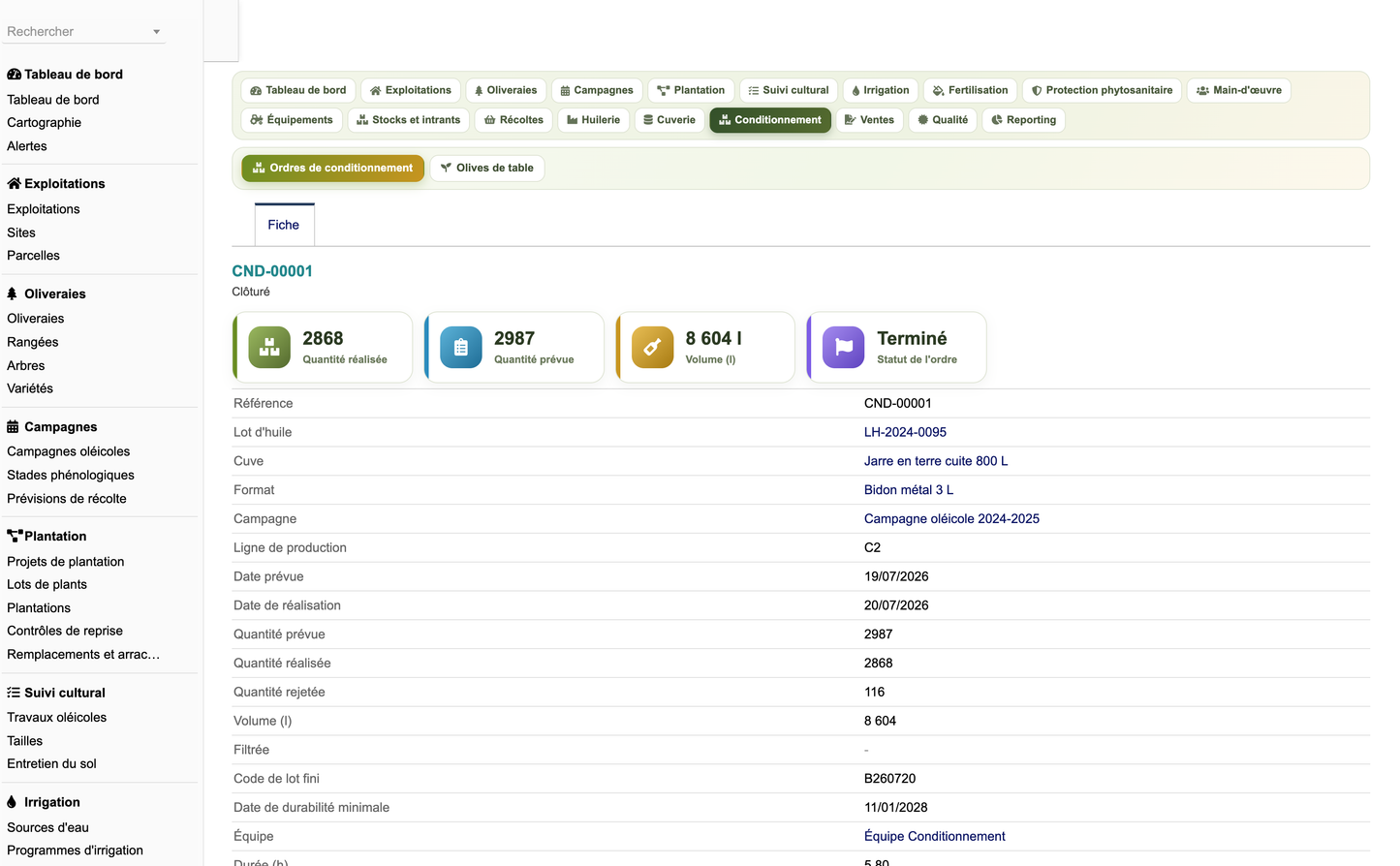Click the green boxes icon on Quantité réalisée card

(x=269, y=348)
